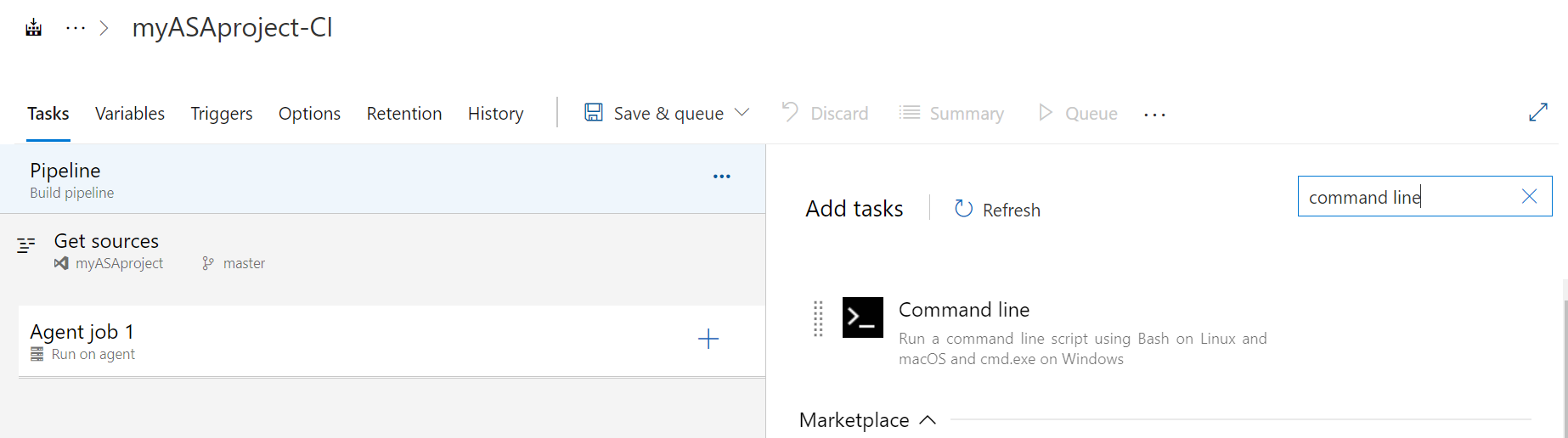Switch to the Variables tab
The width and height of the screenshot is (1568, 438).
click(130, 114)
